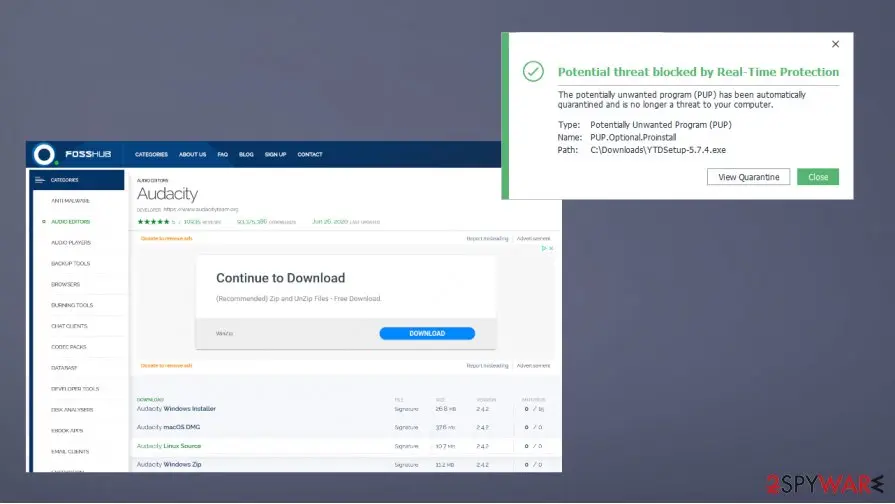Dismiss the ad with its small x icon
Screen dimensions: 895x504
551,248
